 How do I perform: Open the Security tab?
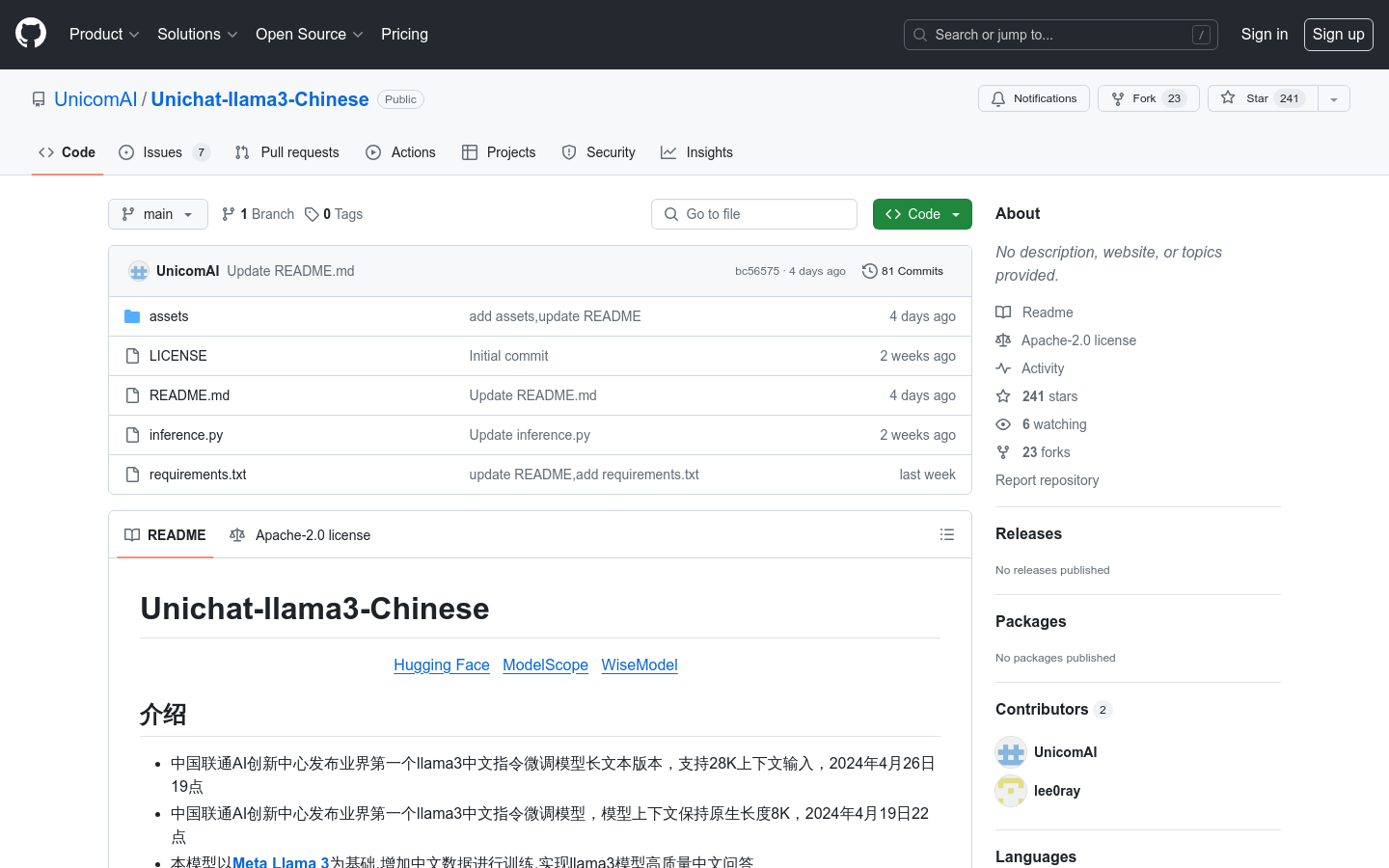(598, 152)
